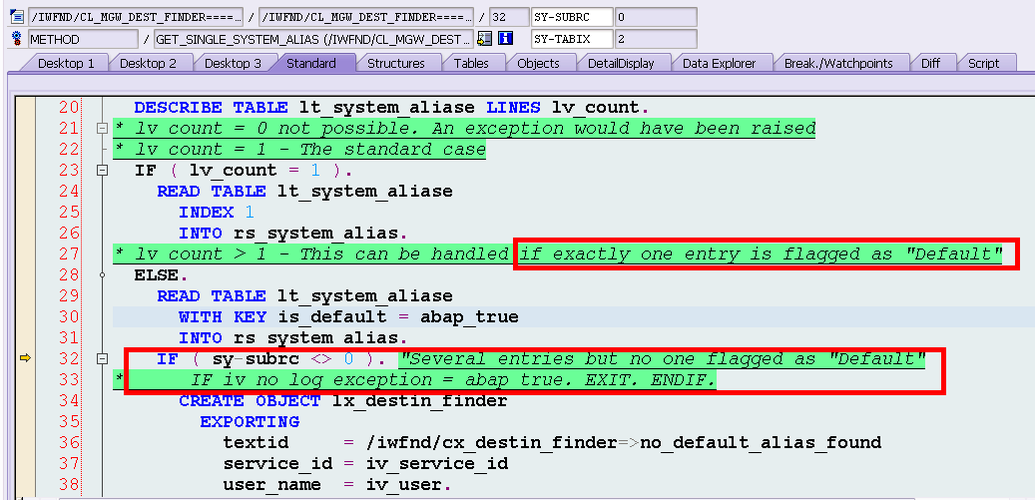Open the Desktop 2 tab
This screenshot has height=500, width=1035.
pyautogui.click(x=148, y=63)
